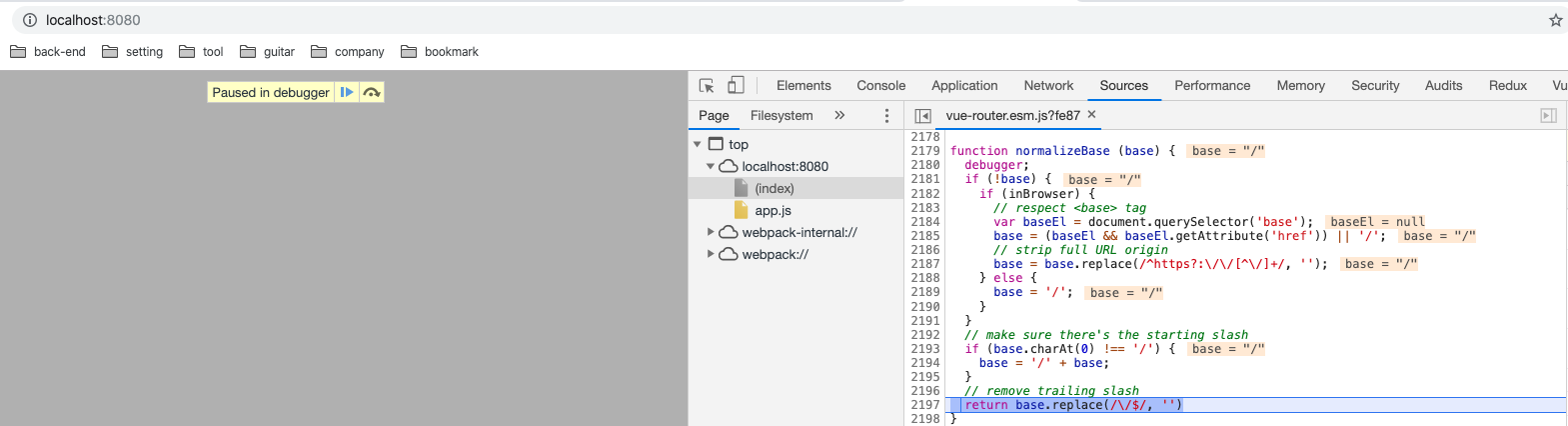Viewport: 1568px width, 426px height.
Task: Step over next function call in overlay
Action: click(372, 92)
